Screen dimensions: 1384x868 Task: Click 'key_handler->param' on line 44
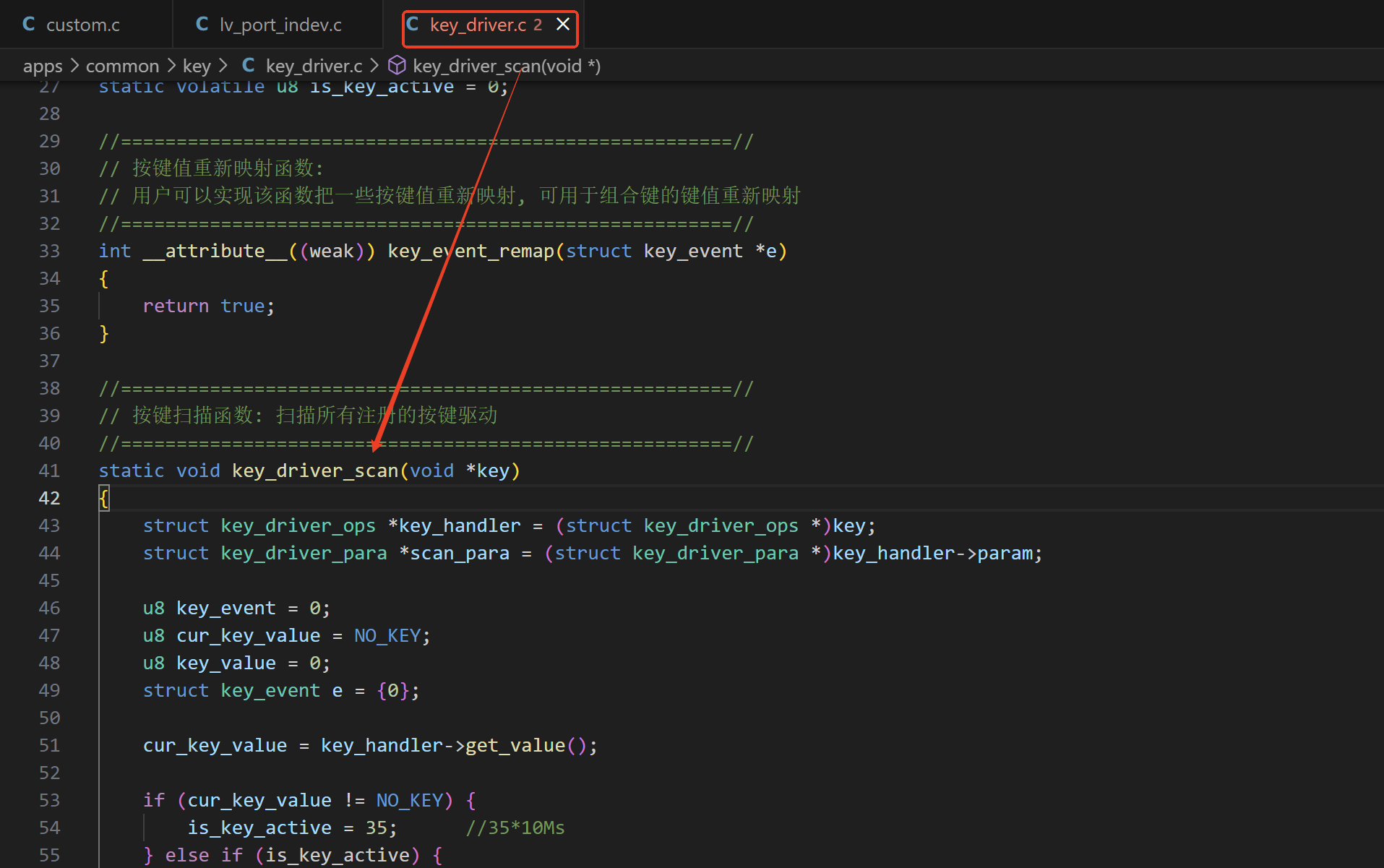click(x=932, y=553)
